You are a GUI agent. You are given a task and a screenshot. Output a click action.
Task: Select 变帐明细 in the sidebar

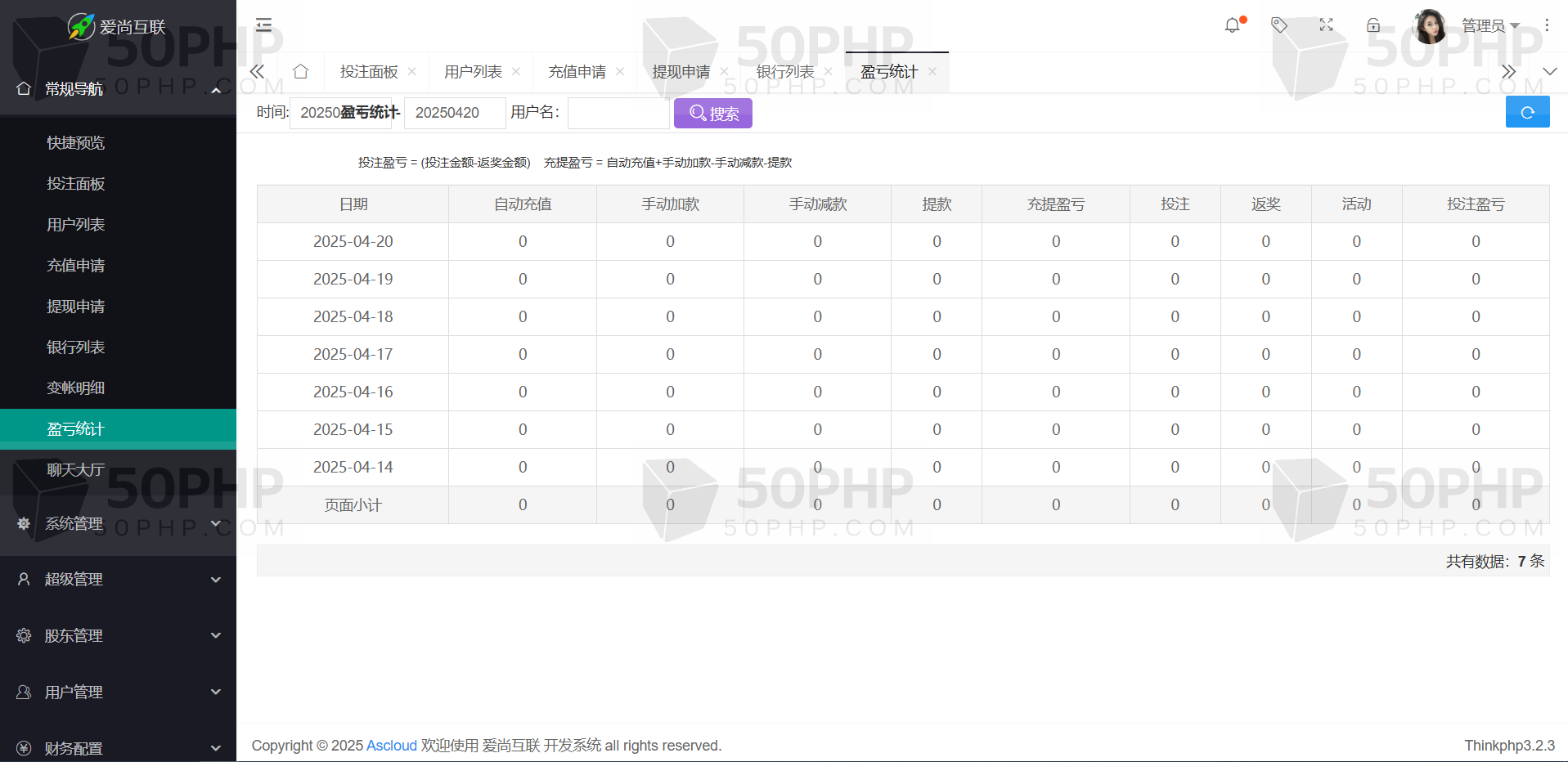pos(76,388)
